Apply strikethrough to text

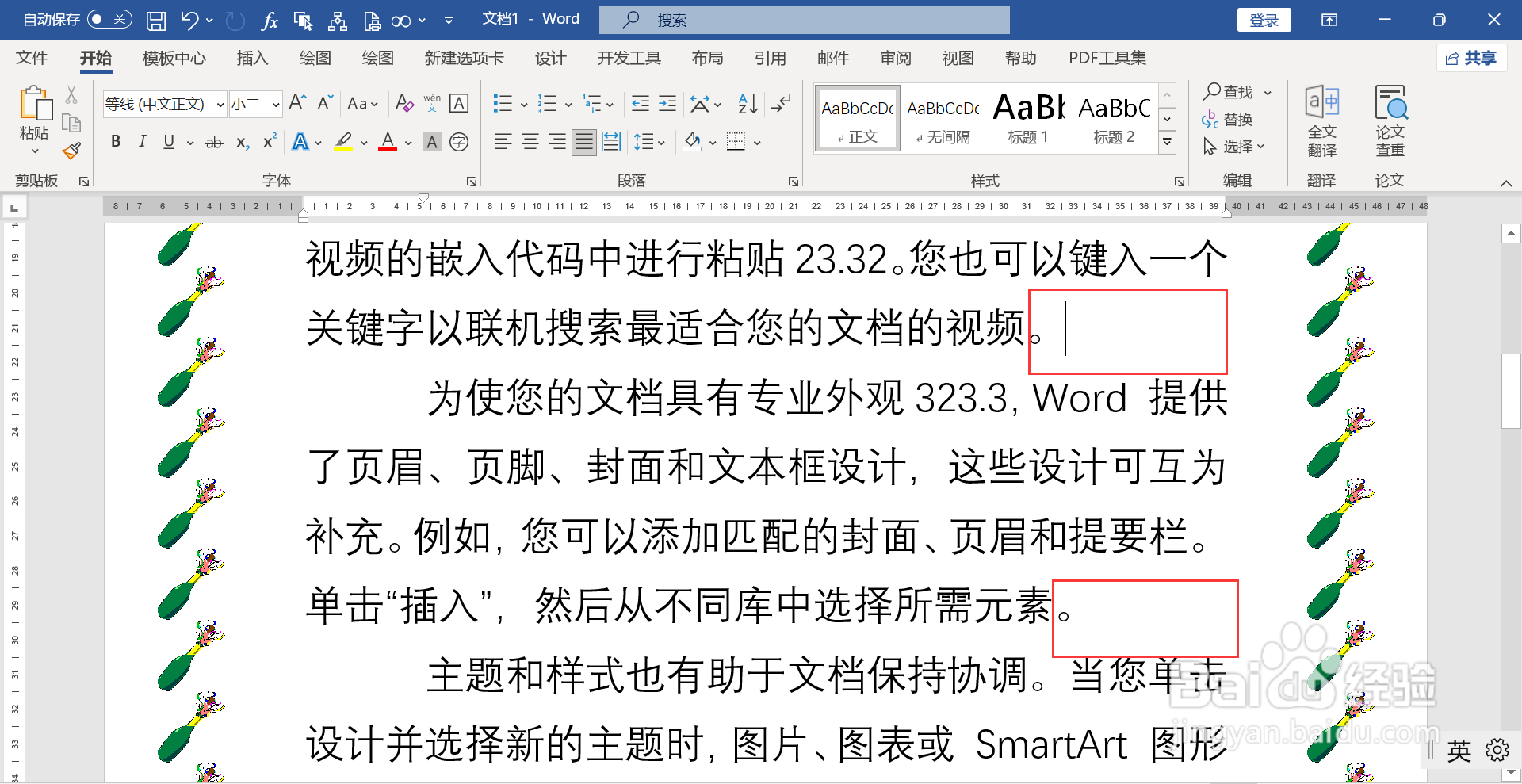tap(214, 143)
